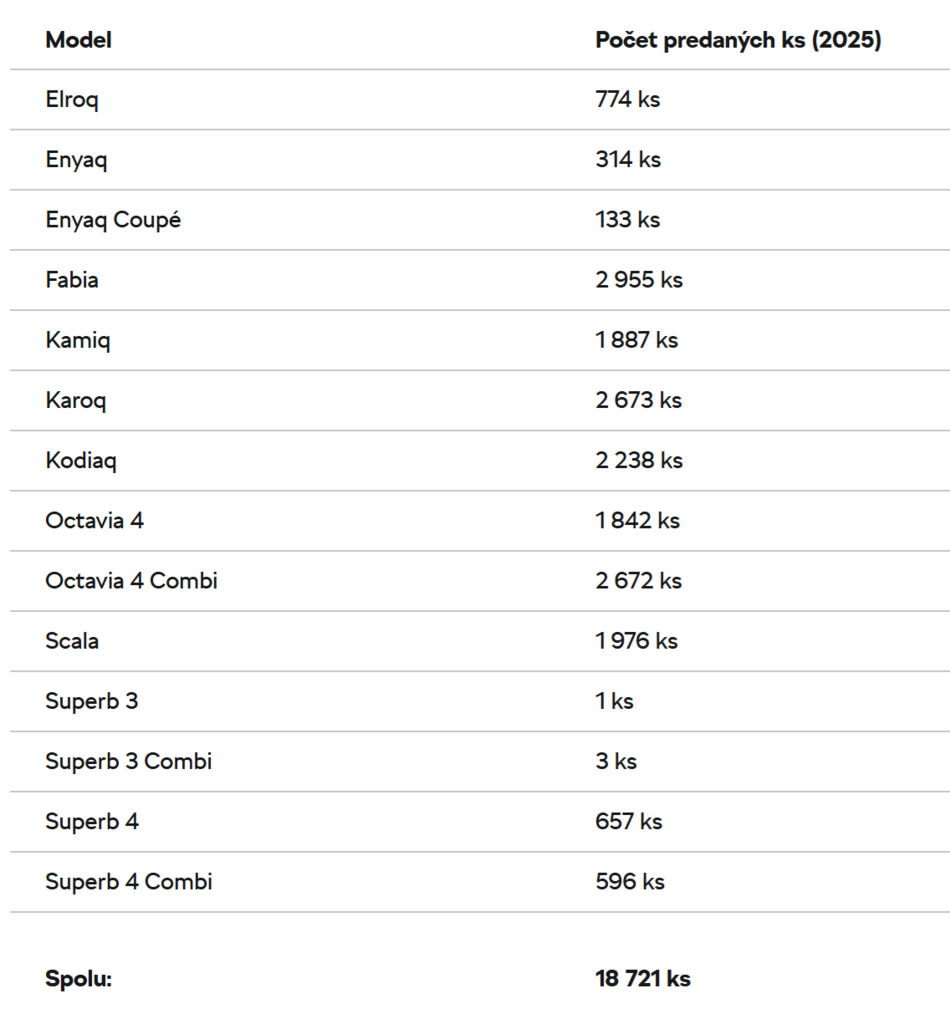
Task: Select the 18 721 ks total value
Action: [x=643, y=979]
